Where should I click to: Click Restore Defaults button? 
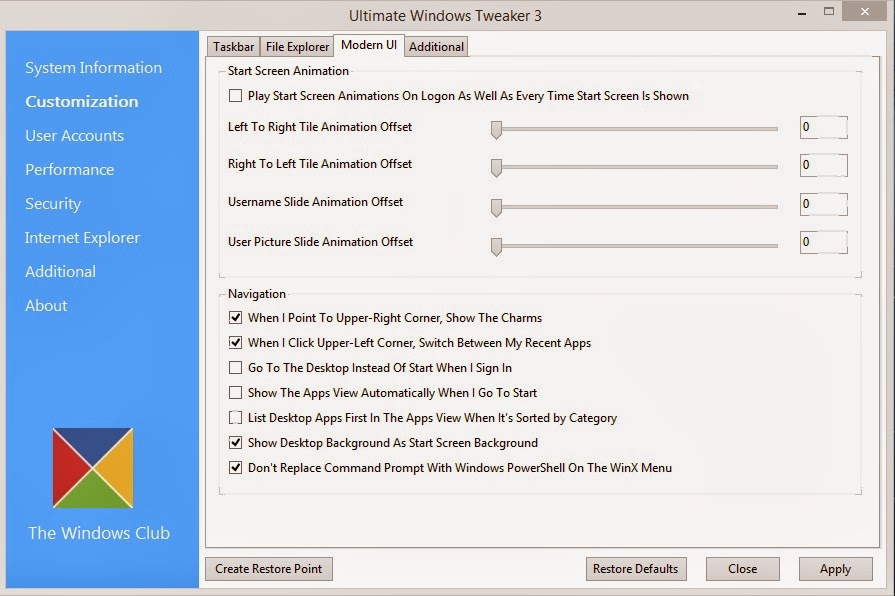coord(636,569)
